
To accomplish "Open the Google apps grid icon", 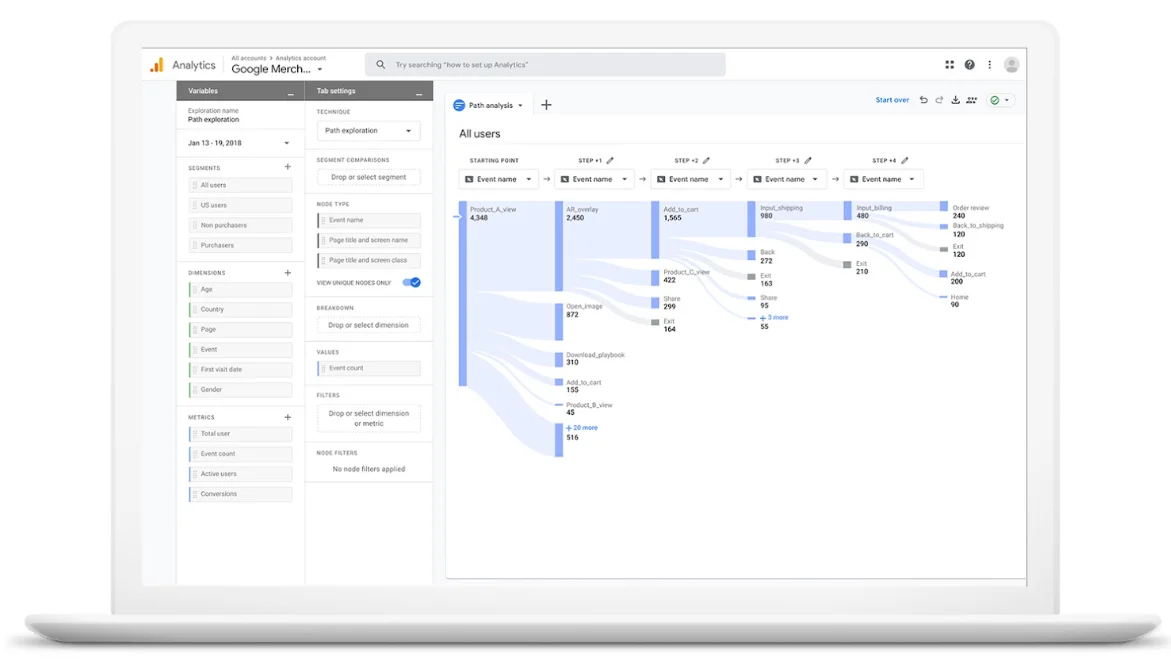I will click(x=949, y=65).
